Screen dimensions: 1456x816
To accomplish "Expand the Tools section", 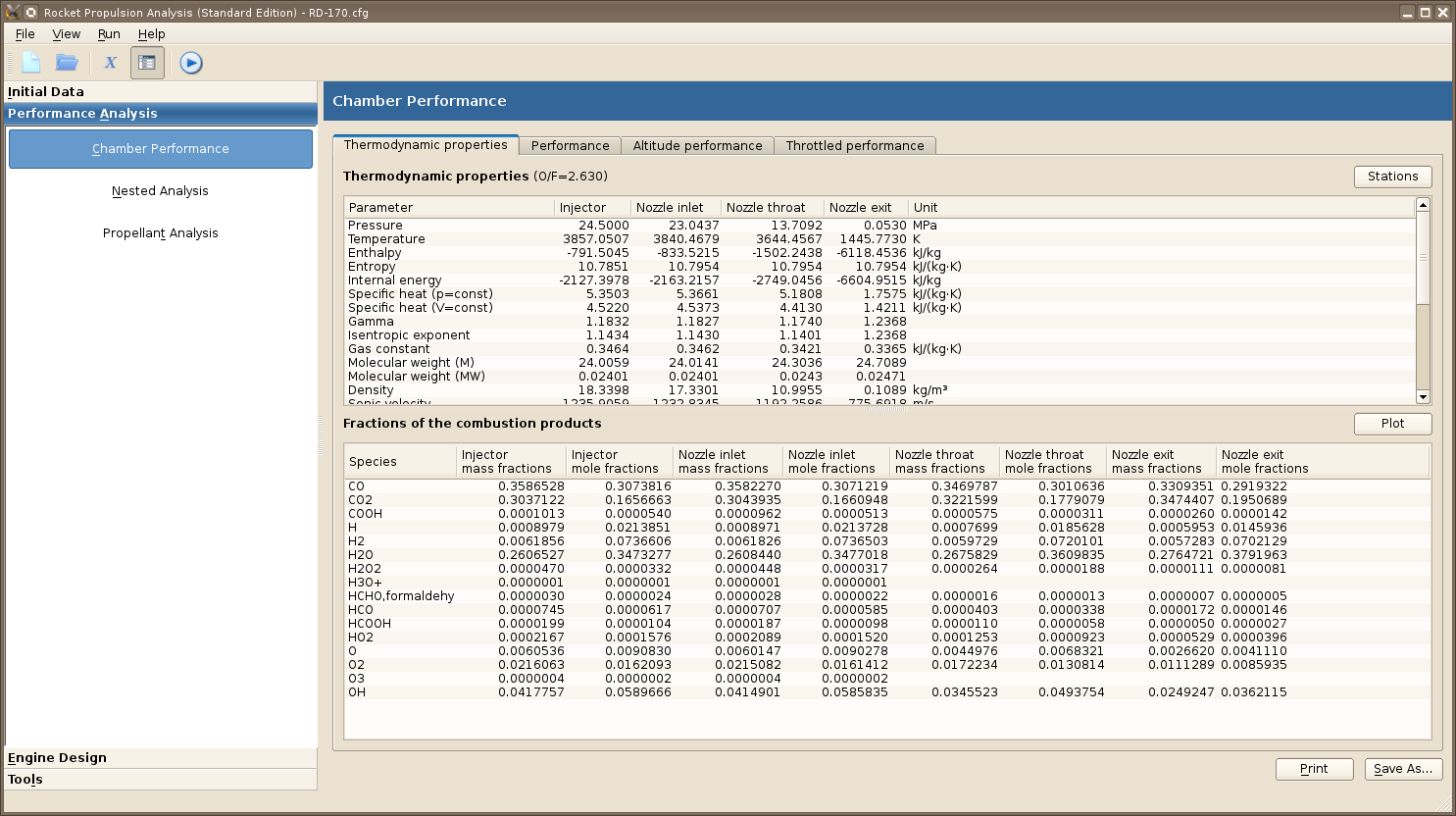I will [161, 780].
